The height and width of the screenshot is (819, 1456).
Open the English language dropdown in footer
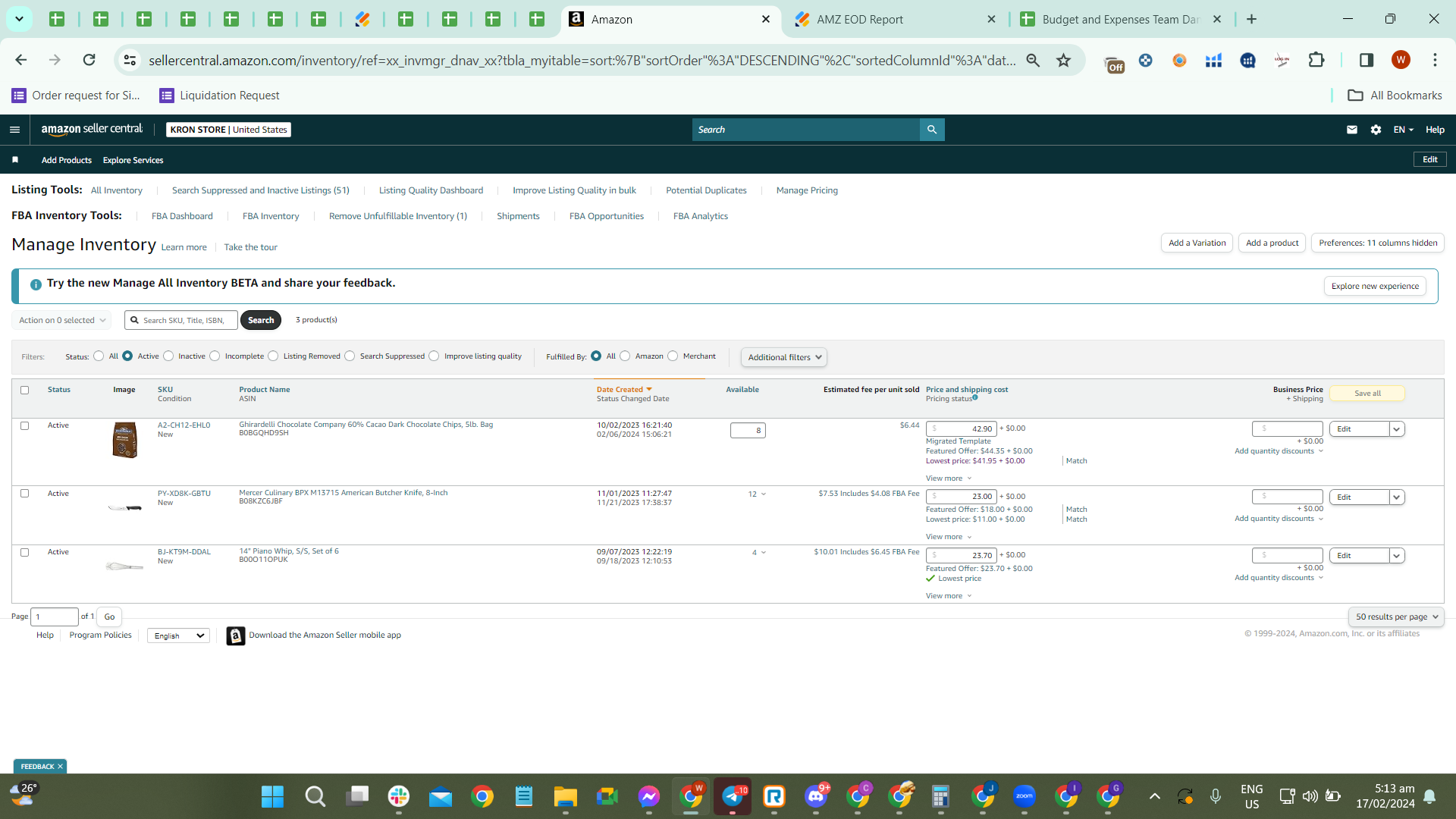[x=179, y=636]
